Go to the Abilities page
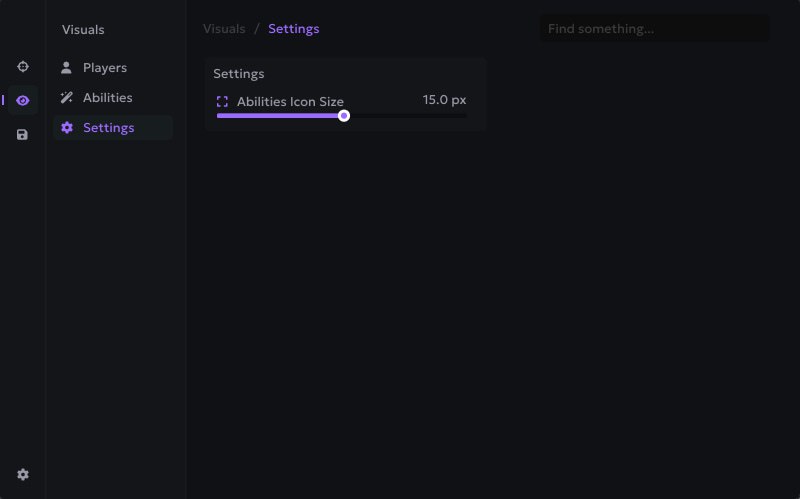Screen dimensions: 800x499 coord(108,98)
